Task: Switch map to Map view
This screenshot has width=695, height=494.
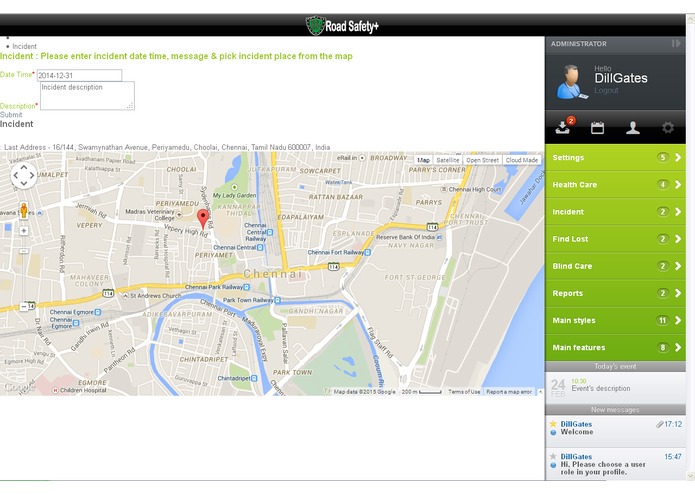Action: [x=423, y=160]
